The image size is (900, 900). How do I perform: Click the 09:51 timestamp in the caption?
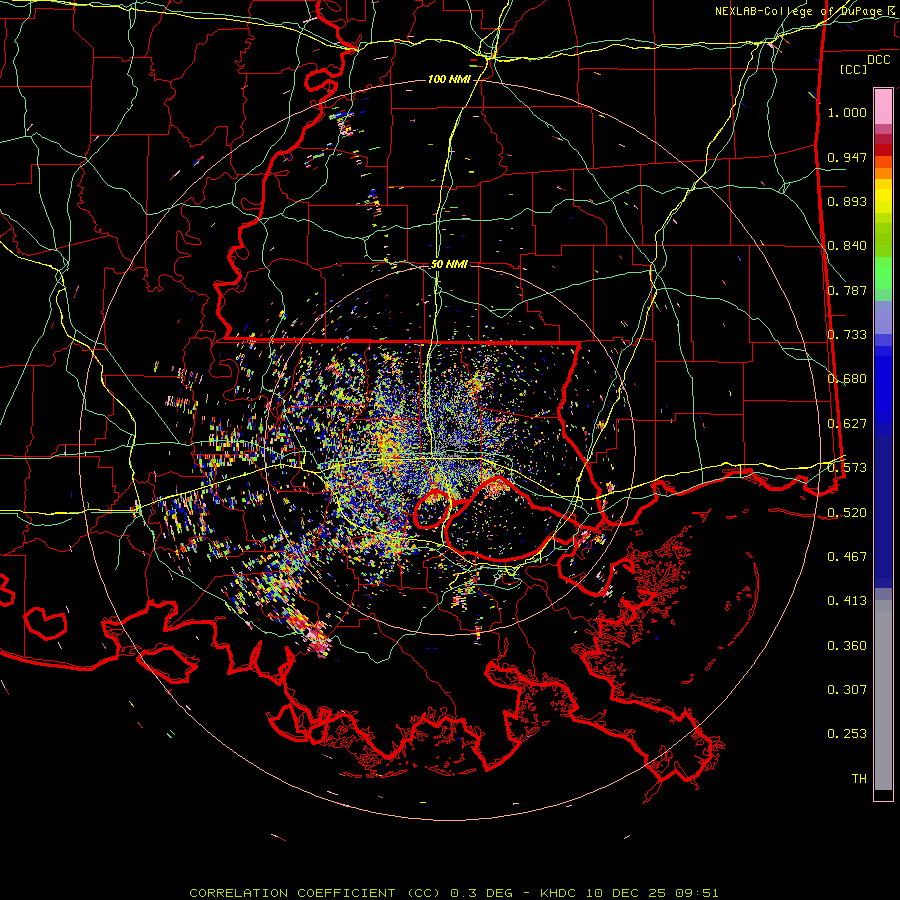[698, 893]
